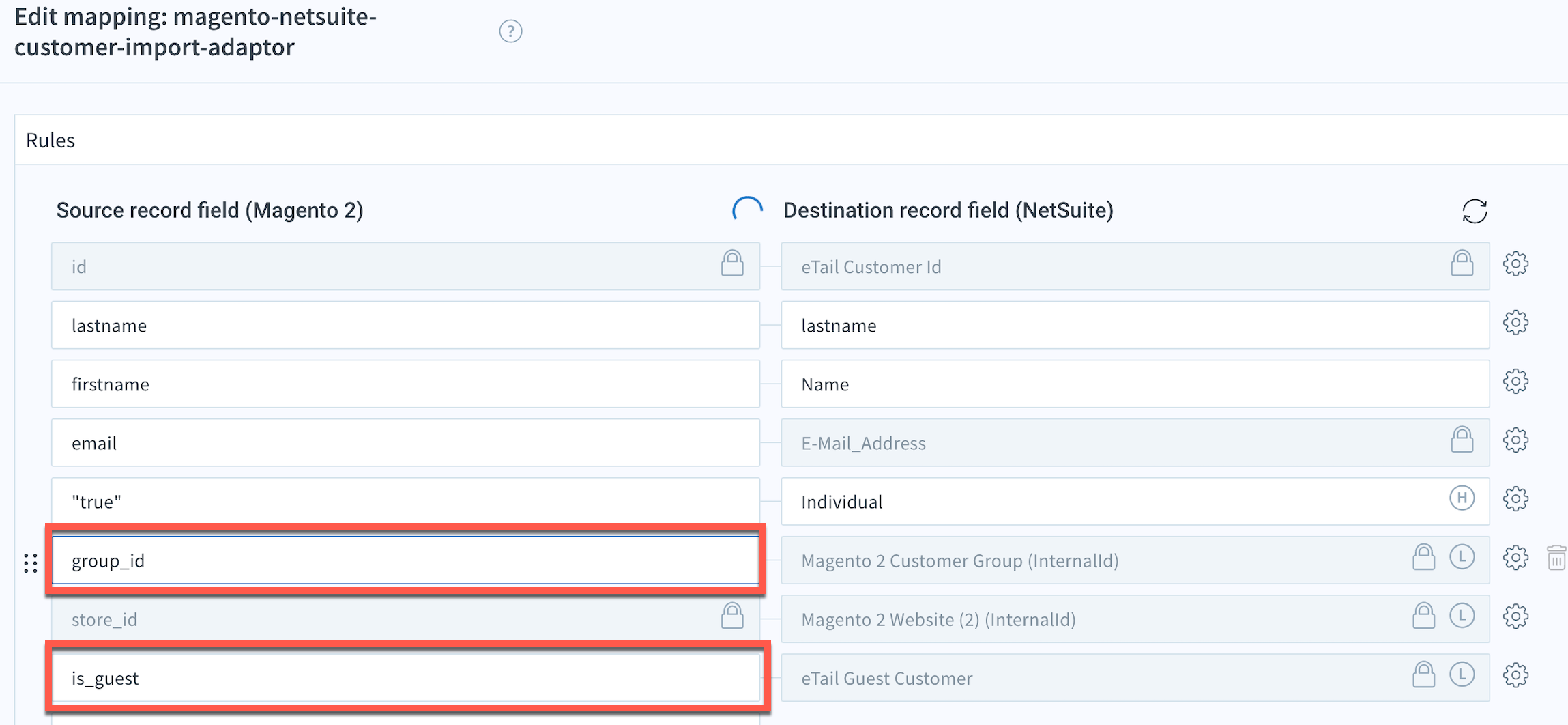Open settings for the Name destination field
Image resolution: width=1568 pixels, height=725 pixels.
coord(1515,381)
